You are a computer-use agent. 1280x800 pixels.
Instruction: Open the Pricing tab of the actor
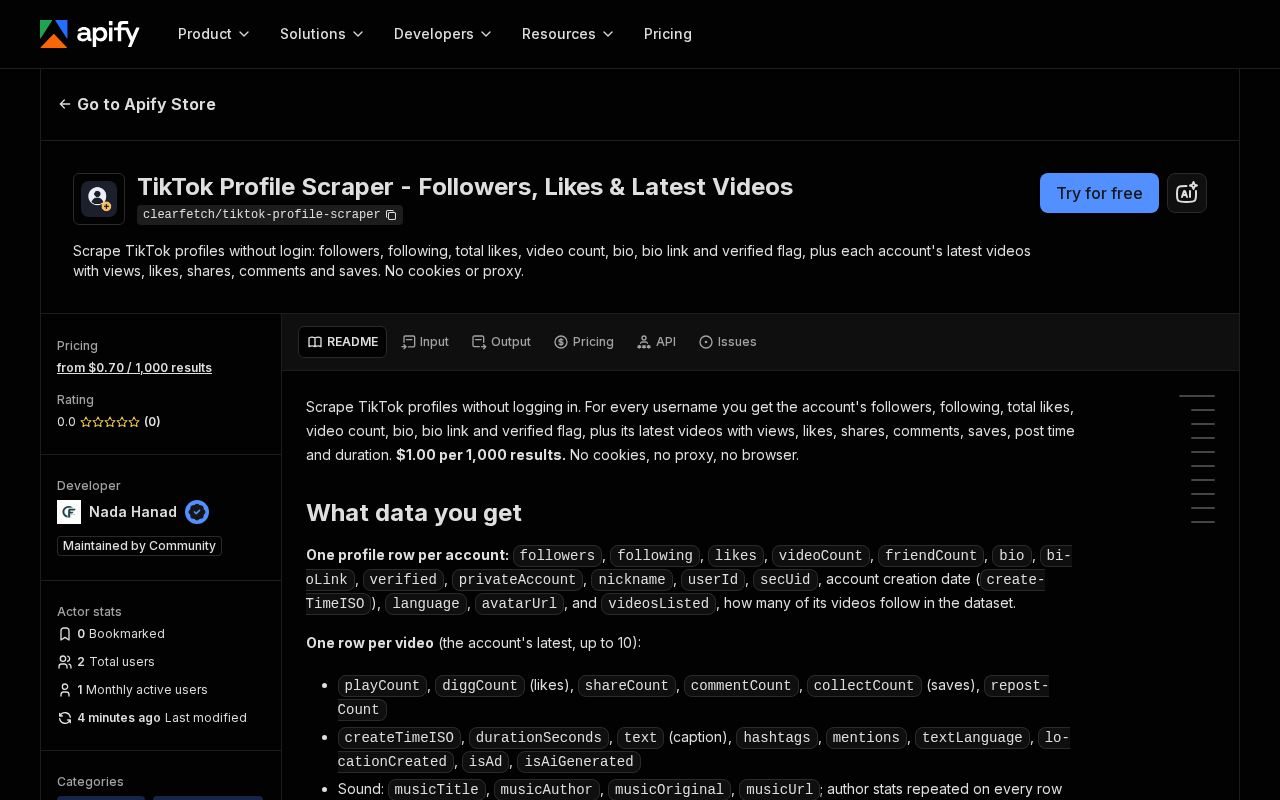coord(584,342)
